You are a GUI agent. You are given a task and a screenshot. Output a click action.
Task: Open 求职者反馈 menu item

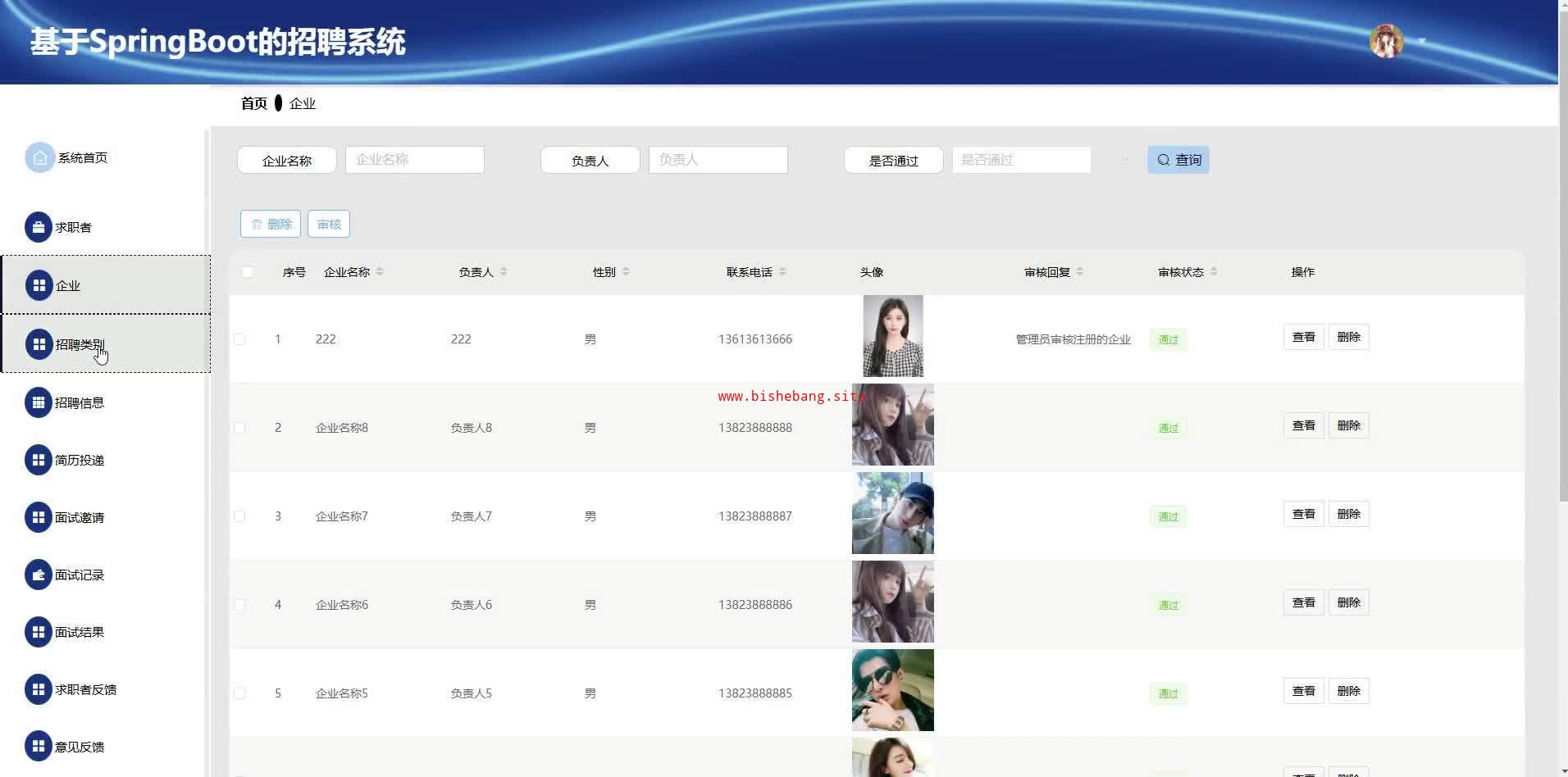pos(106,689)
